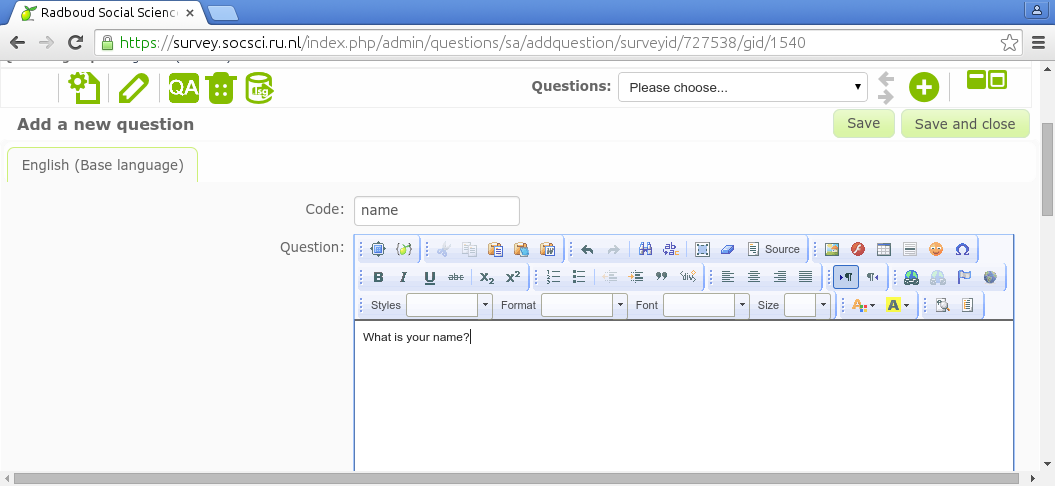Toggle underline formatting
Viewport: 1055px width, 486px height.
[x=430, y=277]
